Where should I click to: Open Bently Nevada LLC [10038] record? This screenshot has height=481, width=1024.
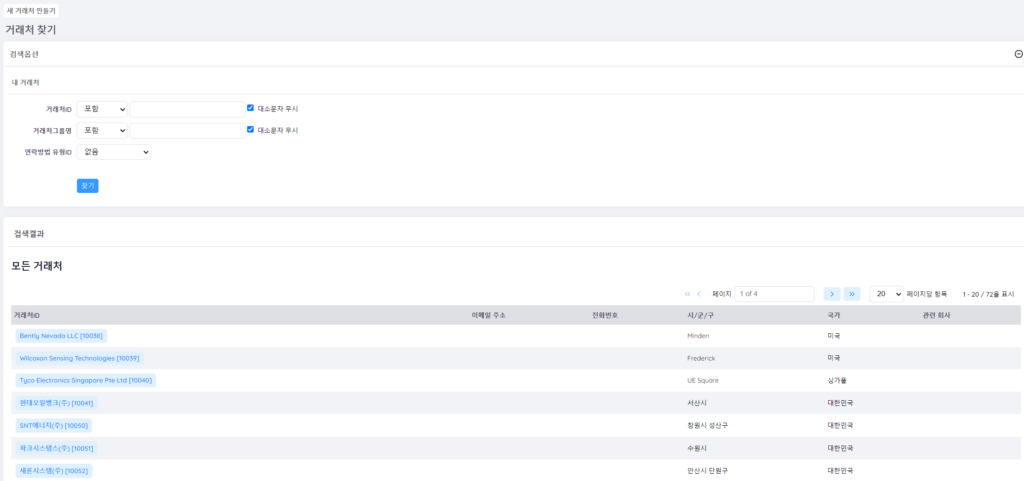click(61, 336)
